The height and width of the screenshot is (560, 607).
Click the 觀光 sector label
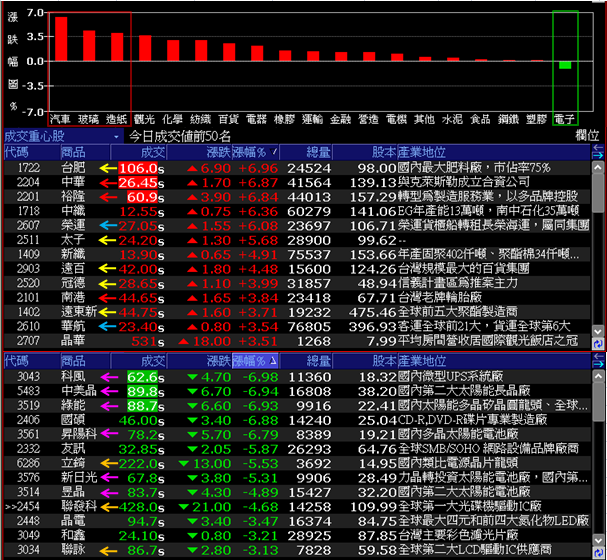144,119
